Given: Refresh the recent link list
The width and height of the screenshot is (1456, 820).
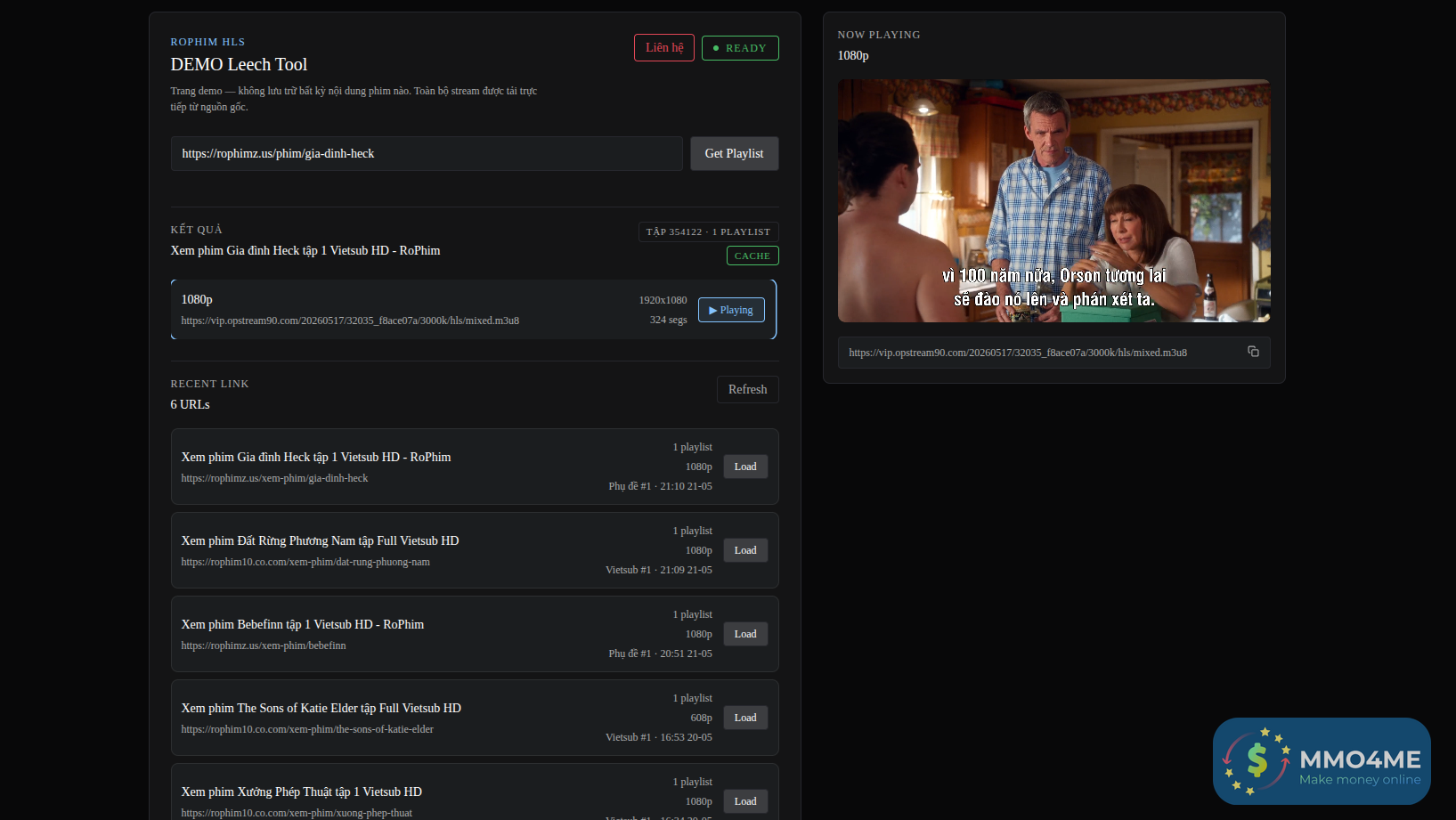Looking at the screenshot, I should 747,389.
